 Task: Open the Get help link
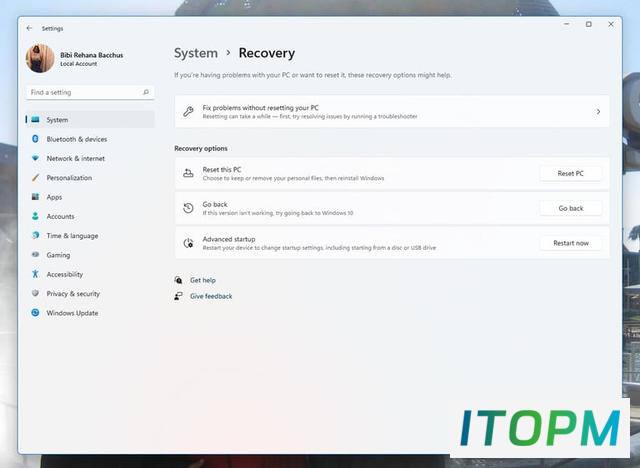point(203,280)
